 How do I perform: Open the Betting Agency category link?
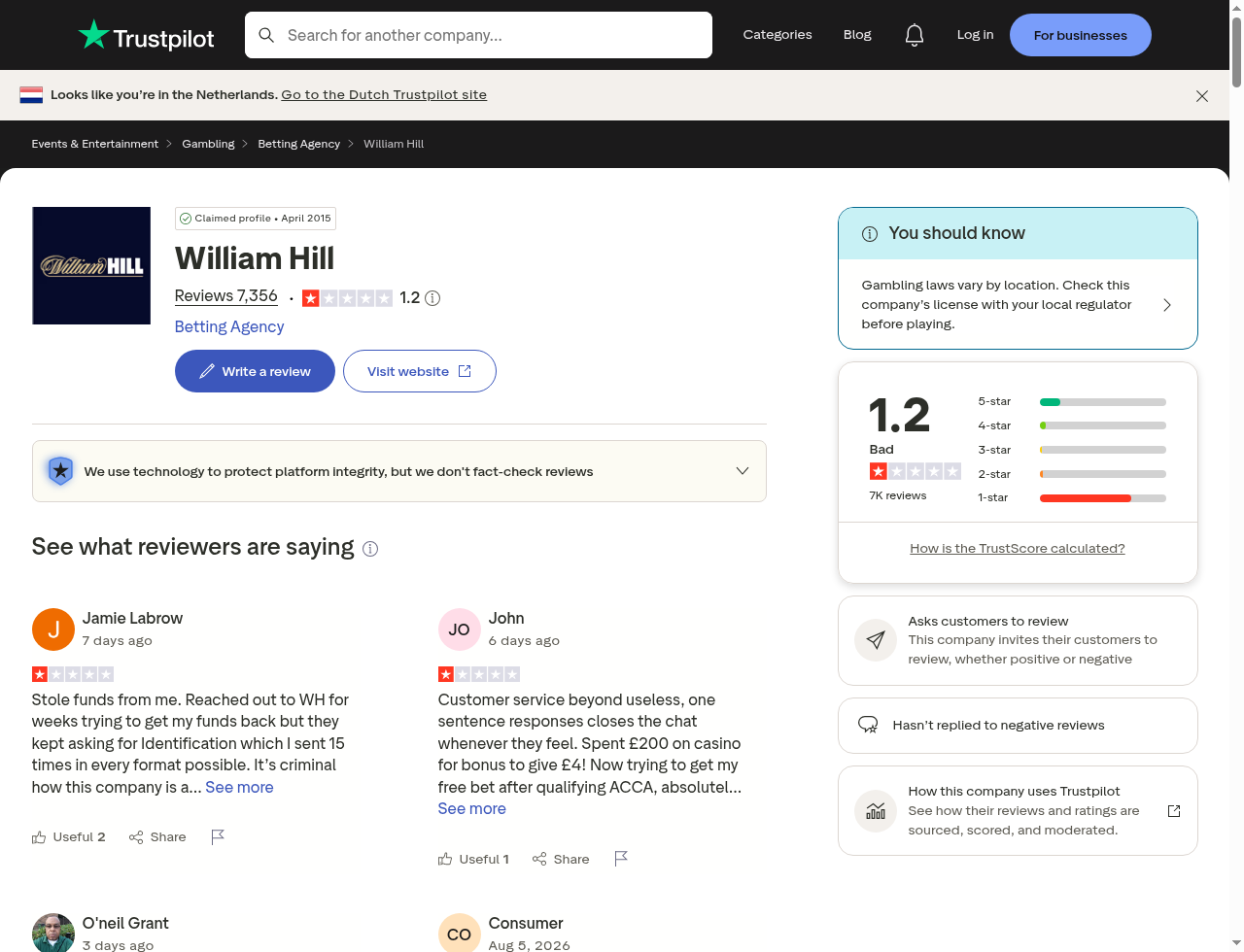click(x=229, y=326)
